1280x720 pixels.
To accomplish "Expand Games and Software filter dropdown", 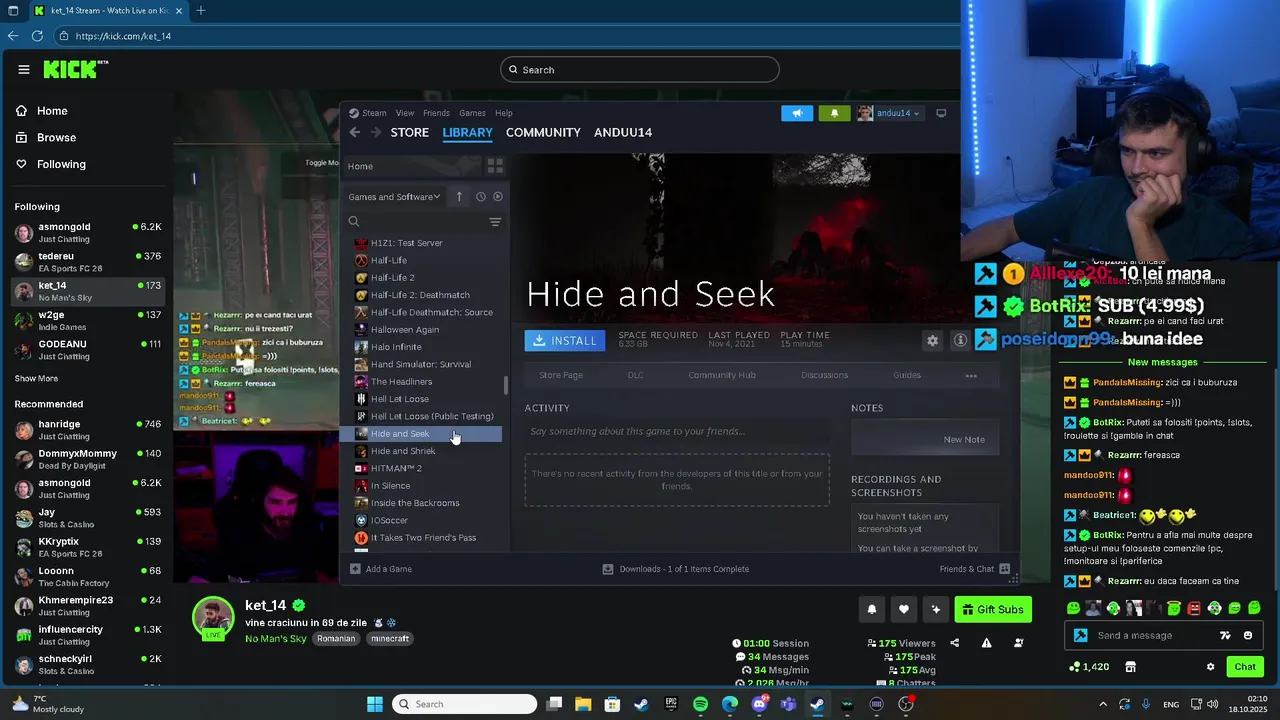I will coord(394,197).
